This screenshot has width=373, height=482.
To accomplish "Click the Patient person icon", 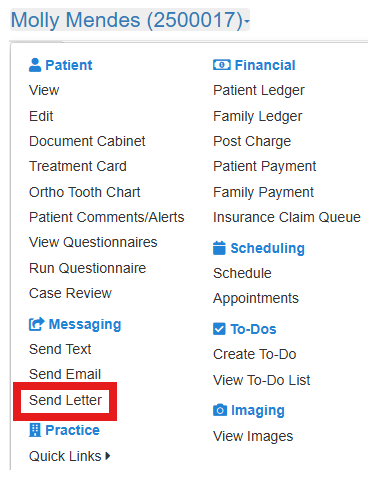I will coord(35,65).
